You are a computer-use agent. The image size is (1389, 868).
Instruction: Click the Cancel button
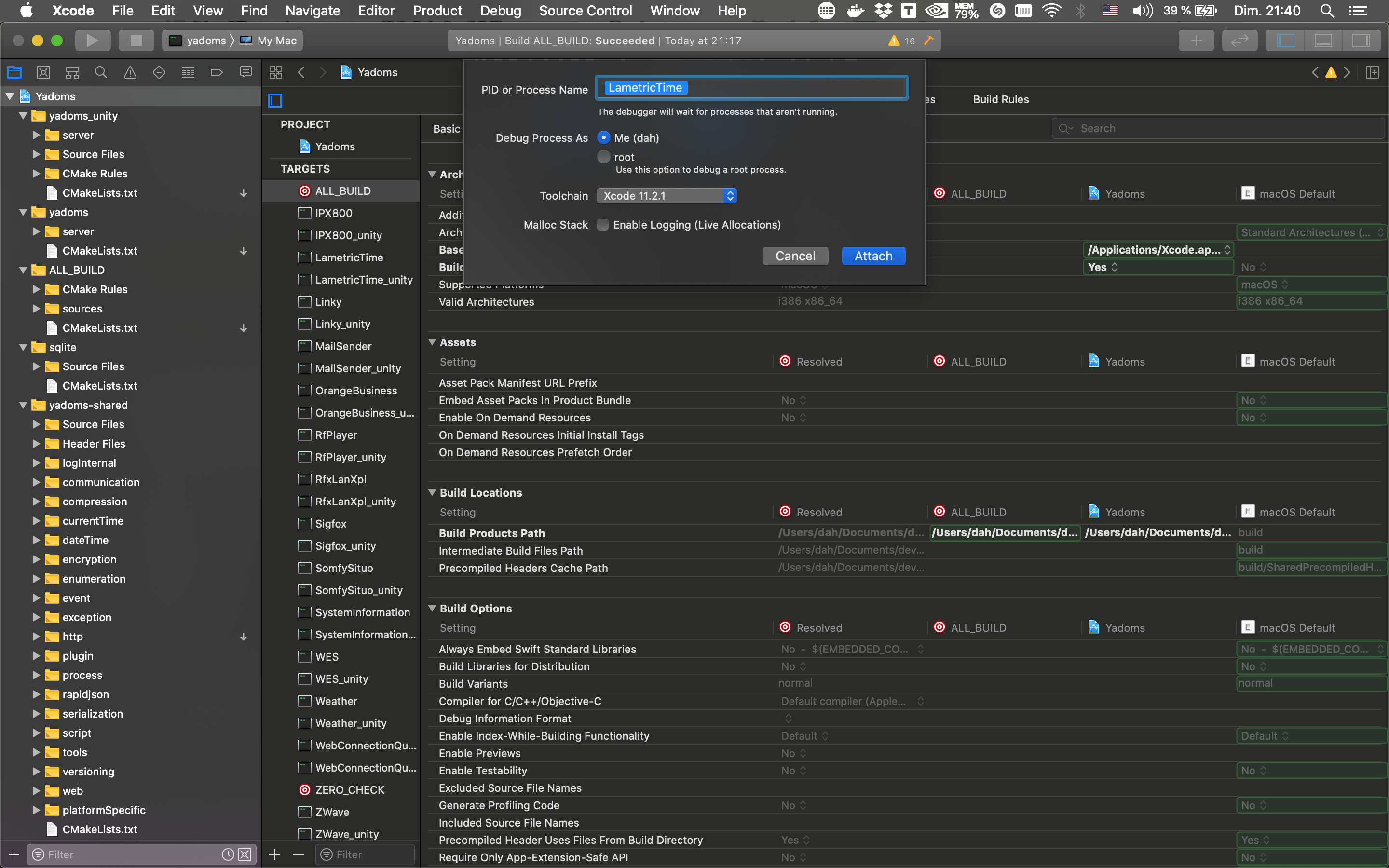(795, 256)
